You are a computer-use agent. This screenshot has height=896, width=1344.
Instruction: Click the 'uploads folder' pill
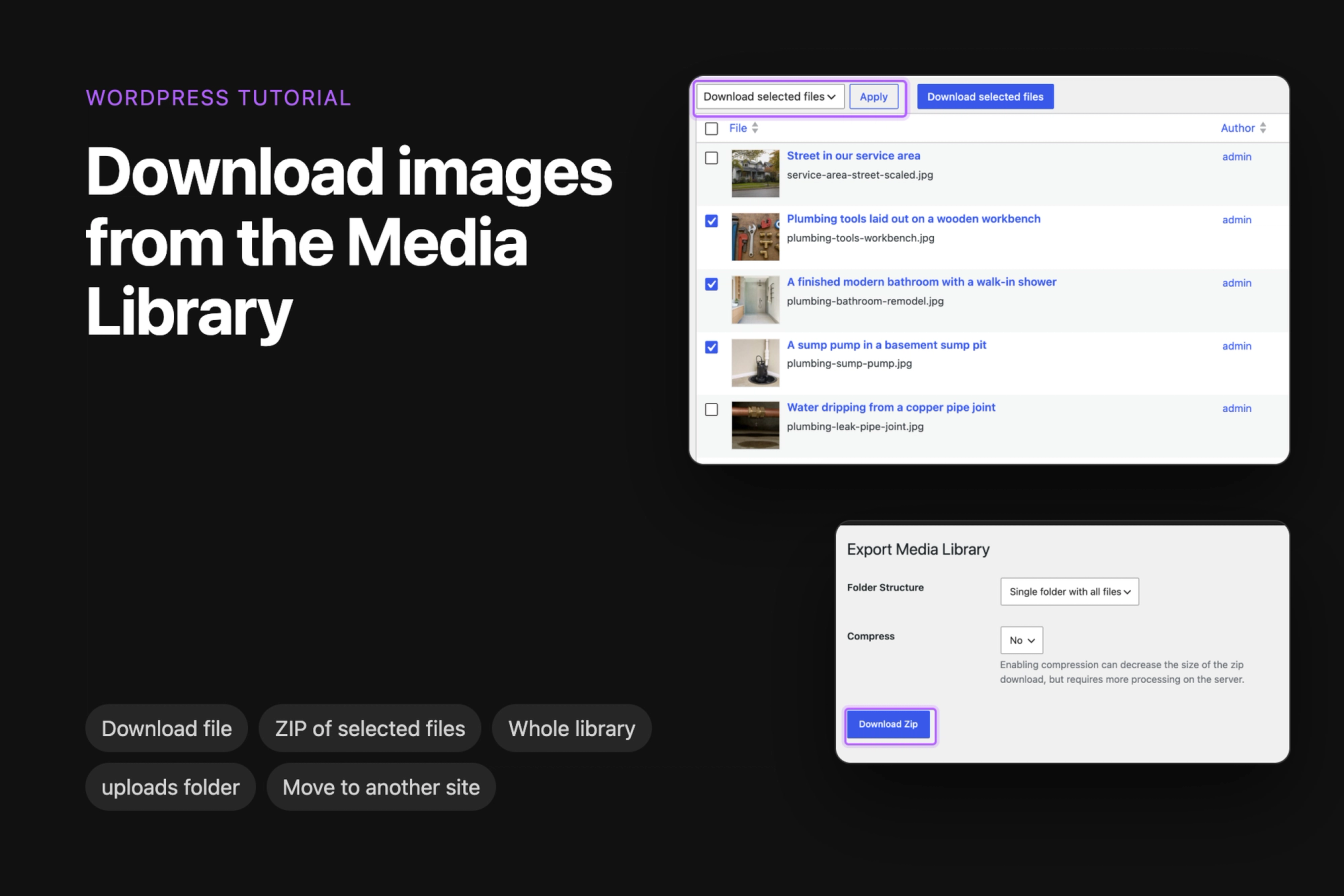171,787
